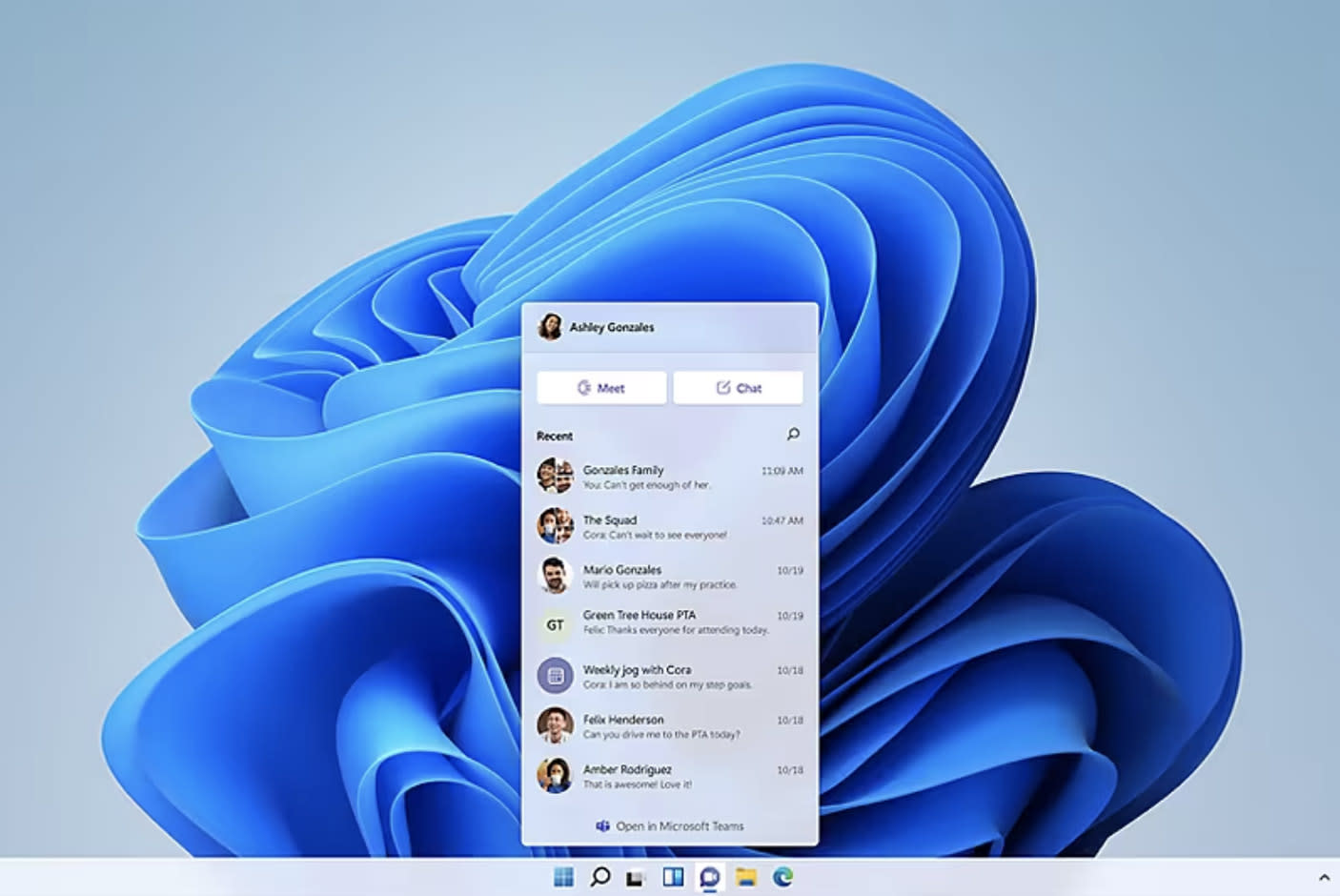Image resolution: width=1340 pixels, height=896 pixels.
Task: Open the Start menu from the taskbar
Action: click(x=562, y=876)
